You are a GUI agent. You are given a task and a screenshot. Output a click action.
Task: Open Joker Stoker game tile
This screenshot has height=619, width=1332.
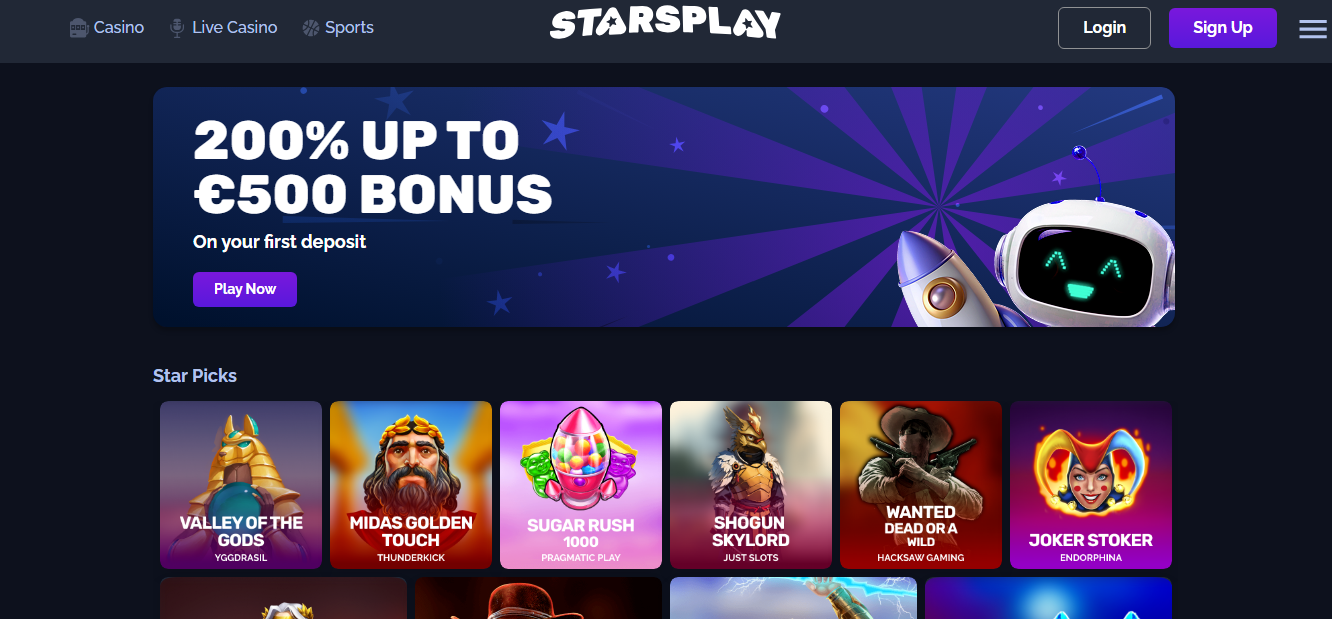tap(1091, 485)
